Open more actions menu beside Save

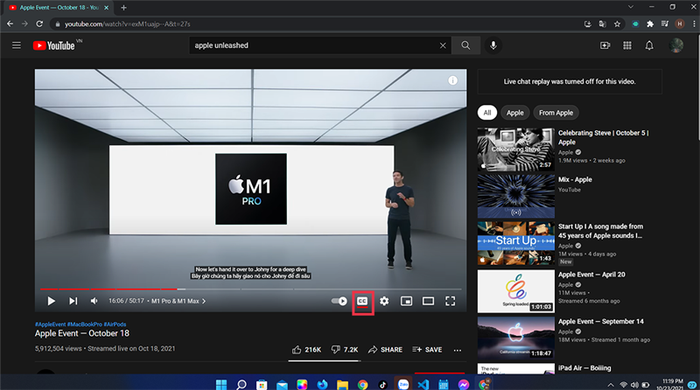[458, 350]
